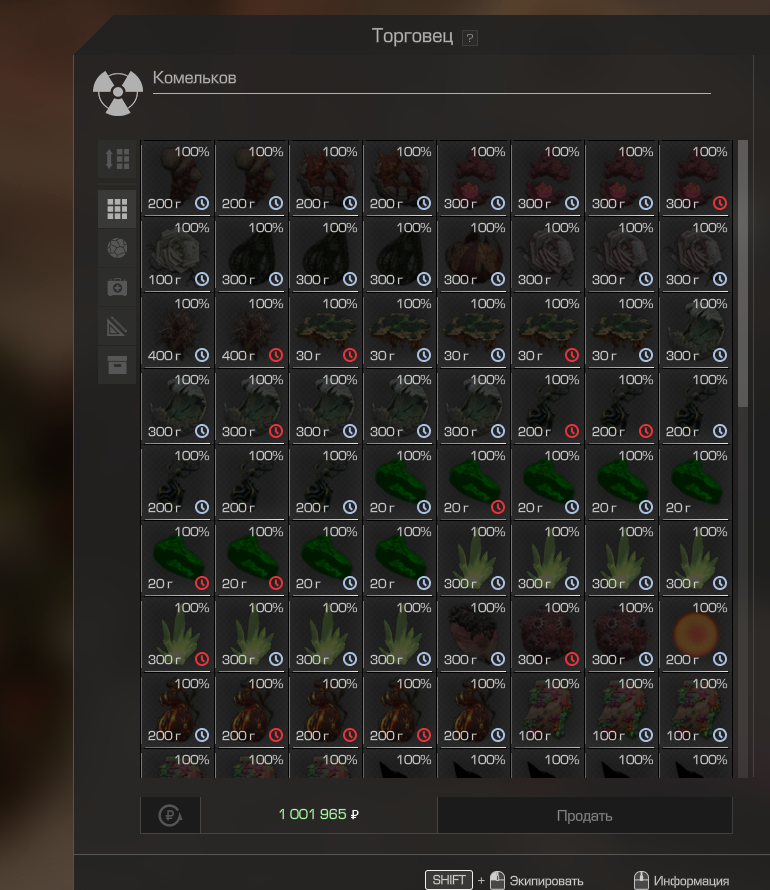Click the Продать sell button
770x890 pixels.
(584, 816)
